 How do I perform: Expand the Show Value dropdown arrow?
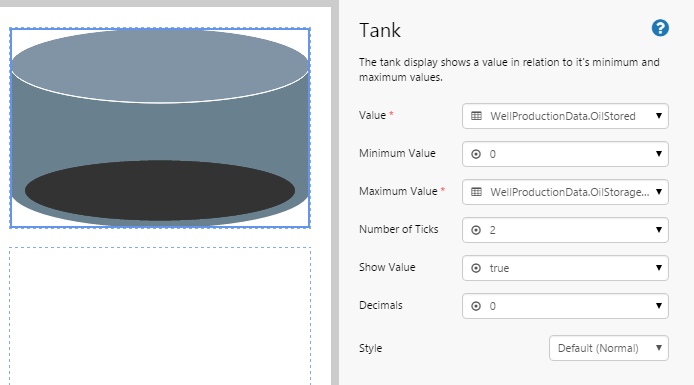pos(659,268)
